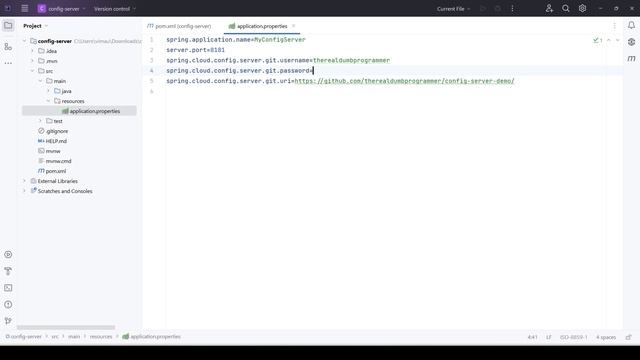
Task: Select the HELP.md file
Action: (x=56, y=141)
